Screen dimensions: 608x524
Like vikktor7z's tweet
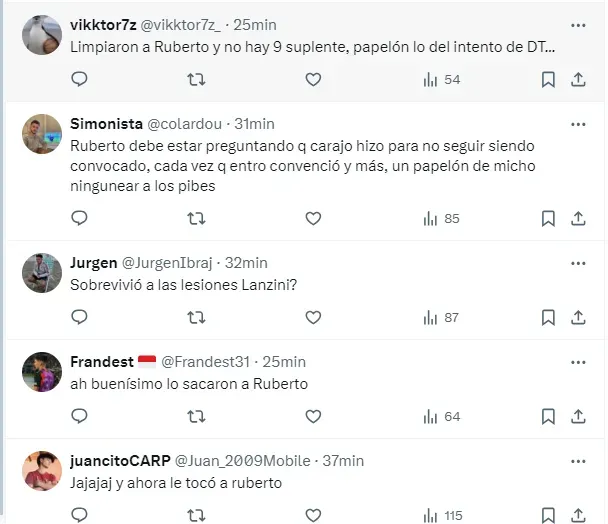point(313,80)
